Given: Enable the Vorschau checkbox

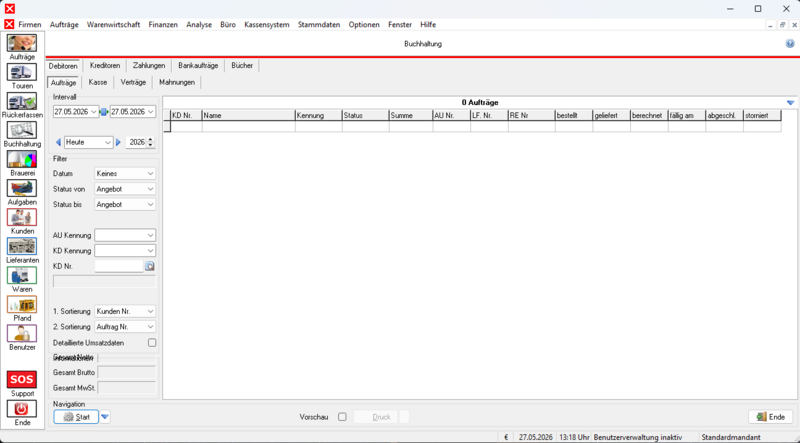Looking at the screenshot, I should 342,417.
